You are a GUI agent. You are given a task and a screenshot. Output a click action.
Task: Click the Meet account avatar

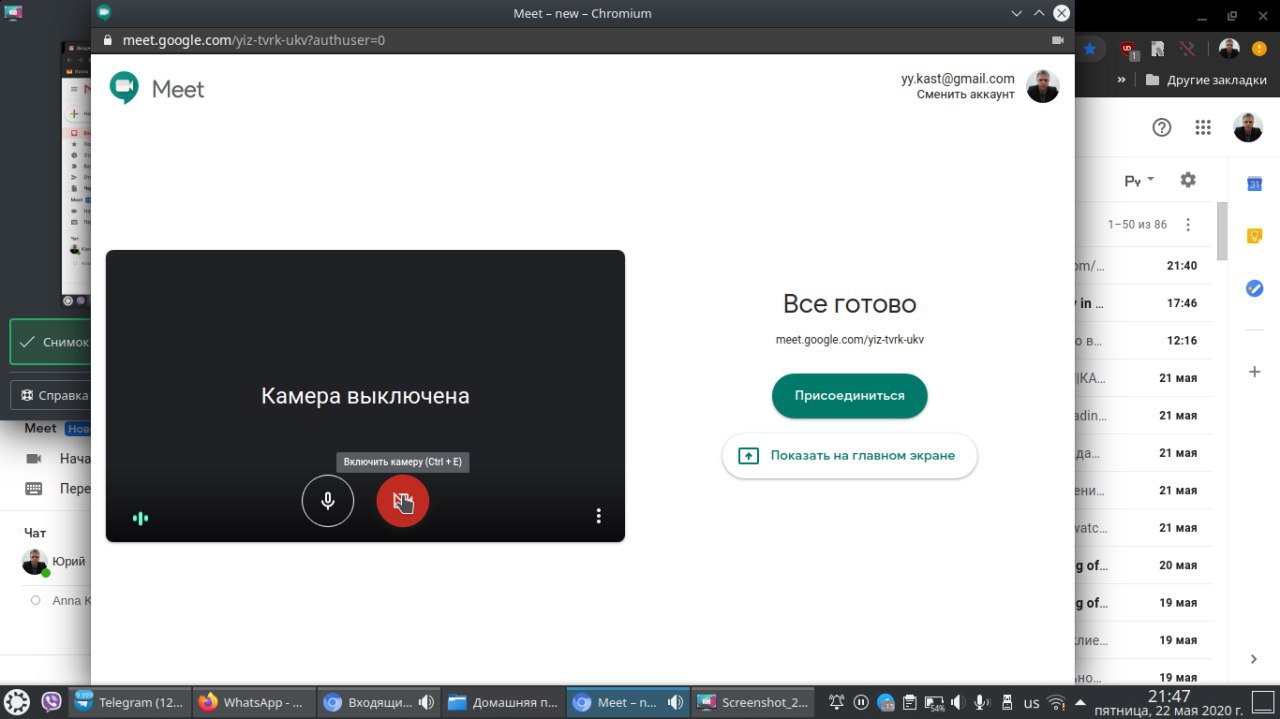click(x=1043, y=86)
